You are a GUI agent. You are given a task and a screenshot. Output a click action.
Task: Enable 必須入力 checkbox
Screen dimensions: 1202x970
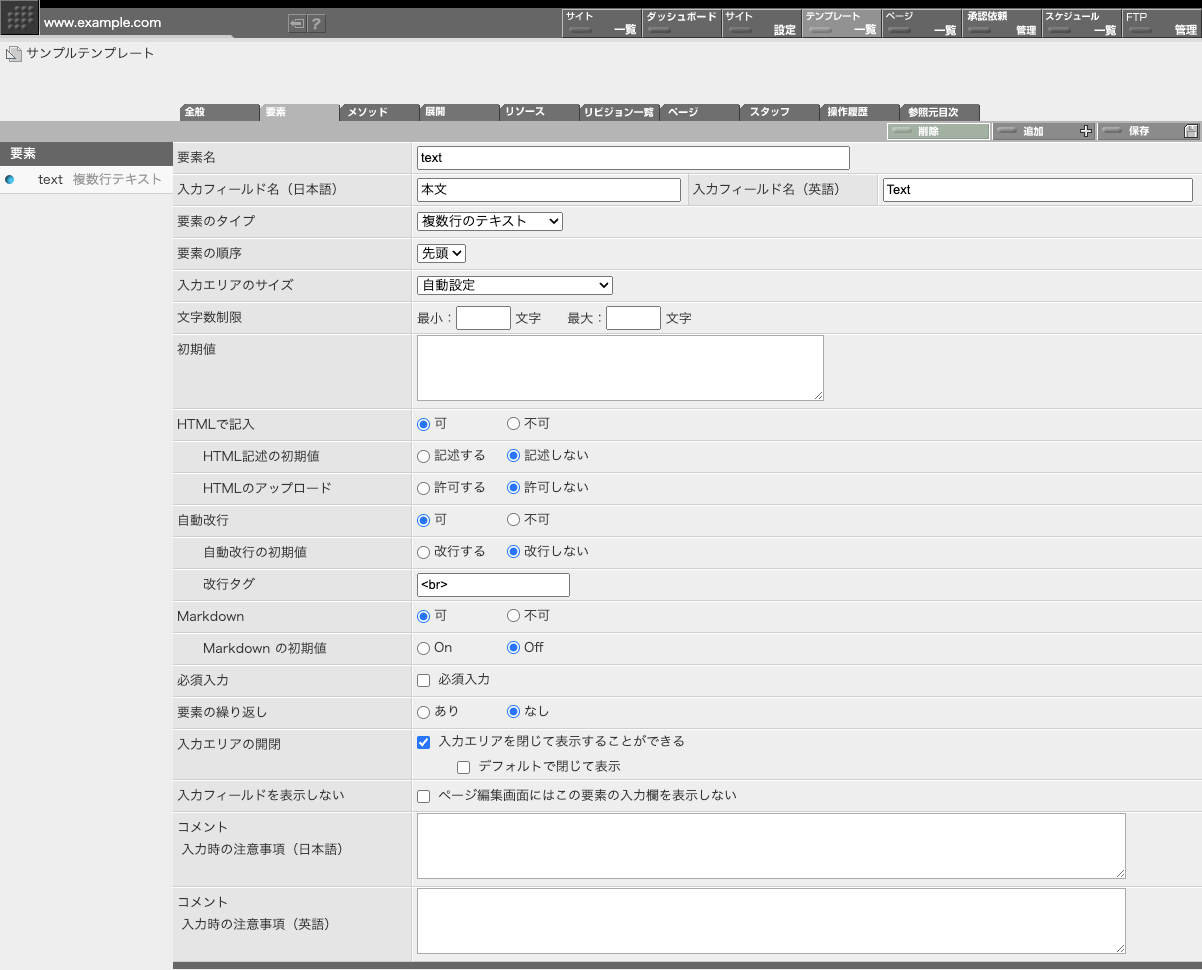click(423, 680)
